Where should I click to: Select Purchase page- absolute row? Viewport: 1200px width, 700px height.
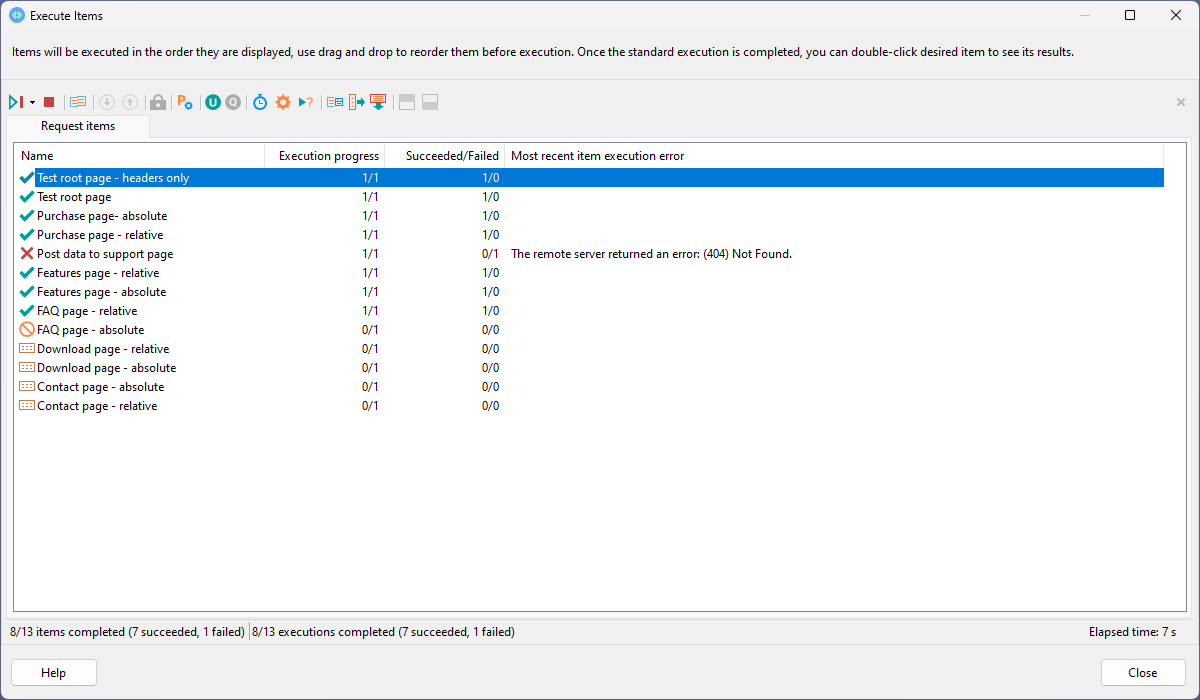pos(590,216)
